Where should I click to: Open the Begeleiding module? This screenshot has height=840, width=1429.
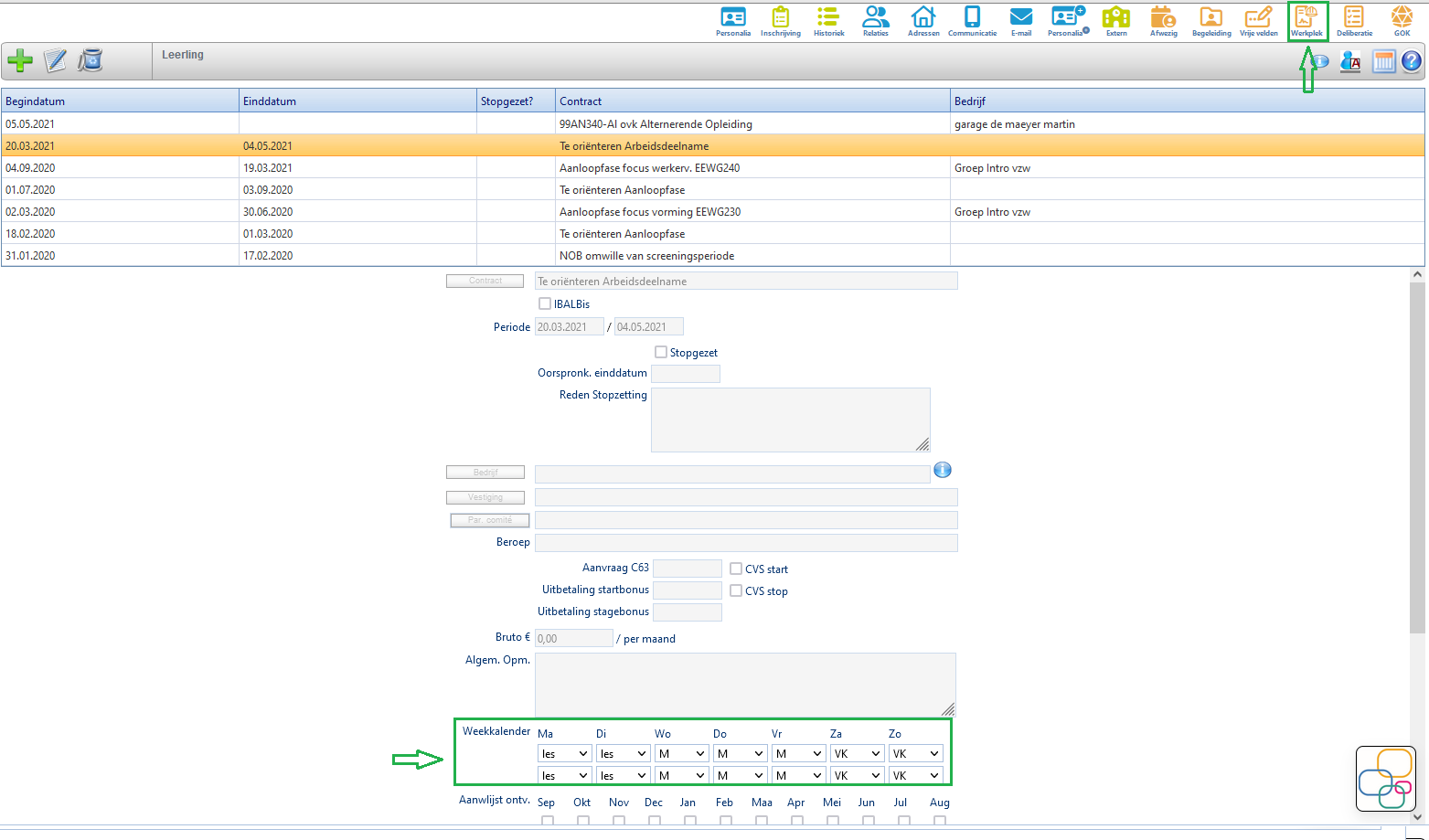1211,22
